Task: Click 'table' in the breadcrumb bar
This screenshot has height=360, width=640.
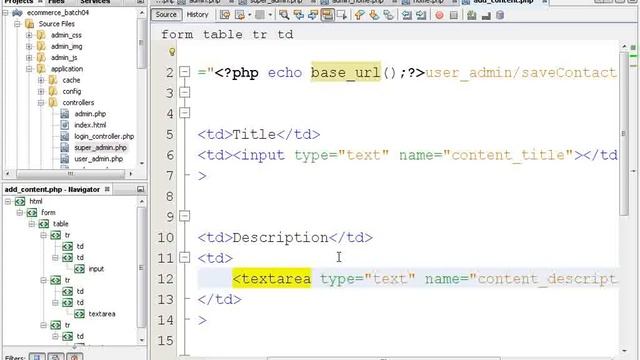Action: tap(222, 34)
